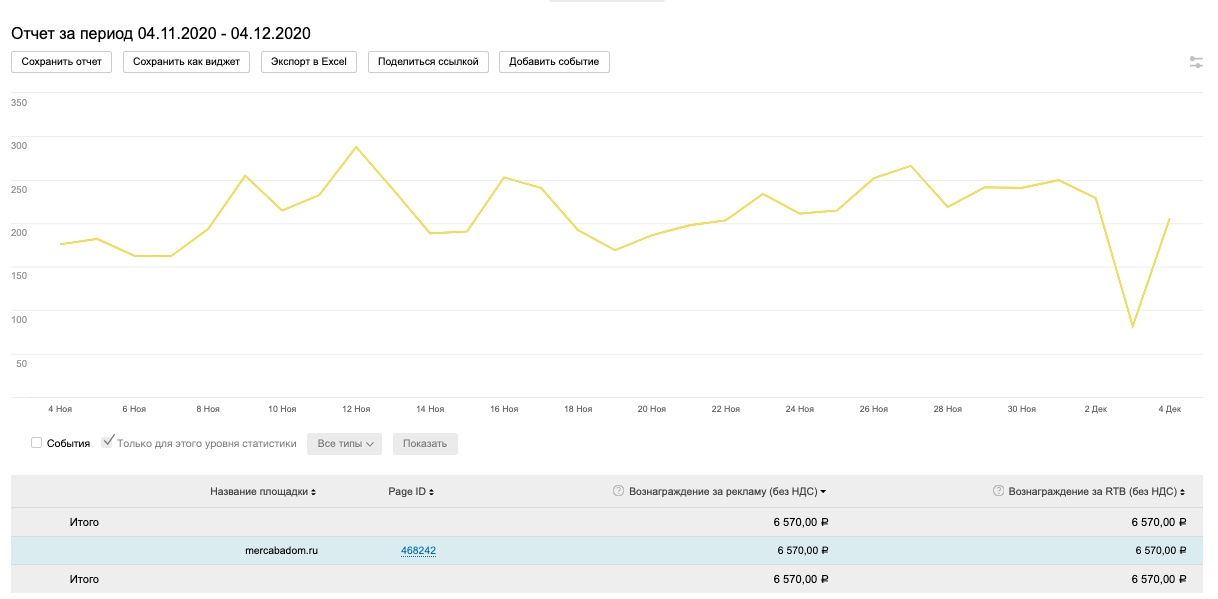Click help icon beside Вознаграждение за рекламу
The height and width of the screenshot is (599, 1218).
coord(618,491)
